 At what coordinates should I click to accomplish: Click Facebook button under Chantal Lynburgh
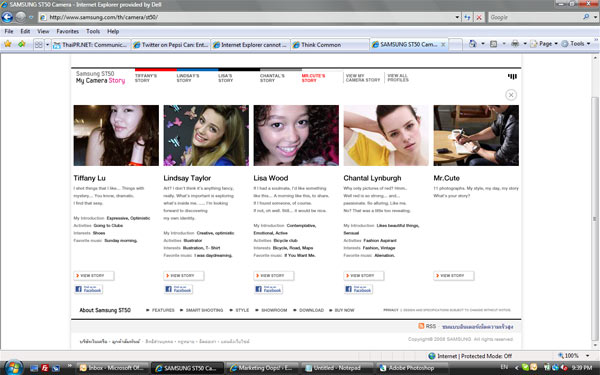(358, 289)
